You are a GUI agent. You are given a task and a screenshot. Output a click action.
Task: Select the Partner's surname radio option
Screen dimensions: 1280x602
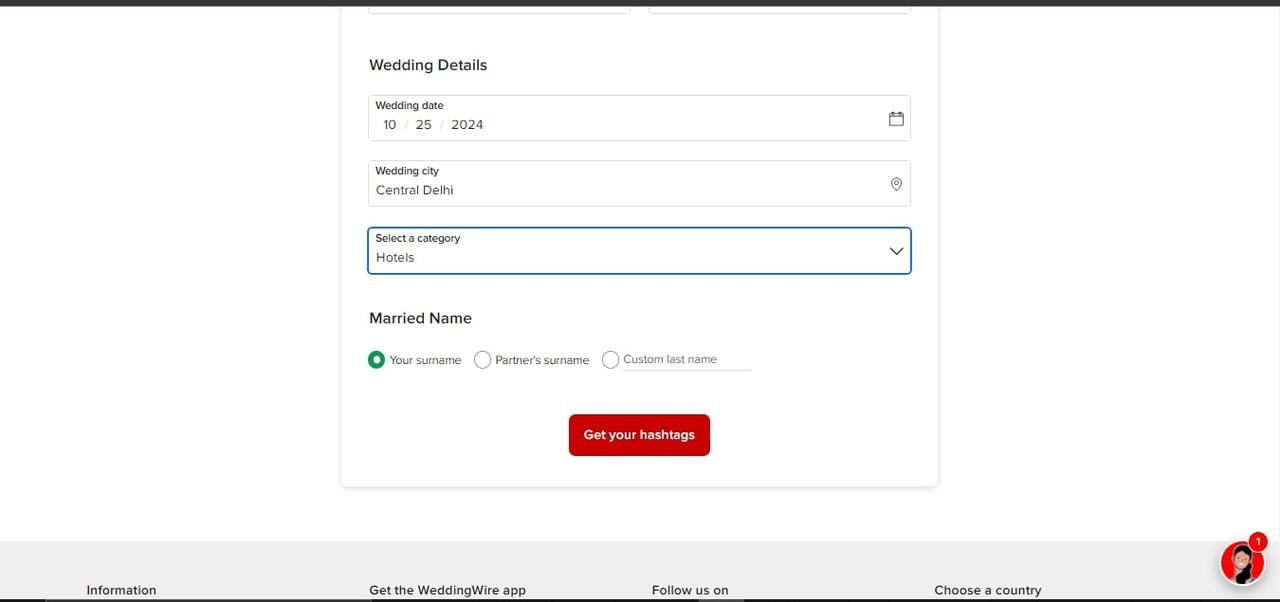point(482,360)
